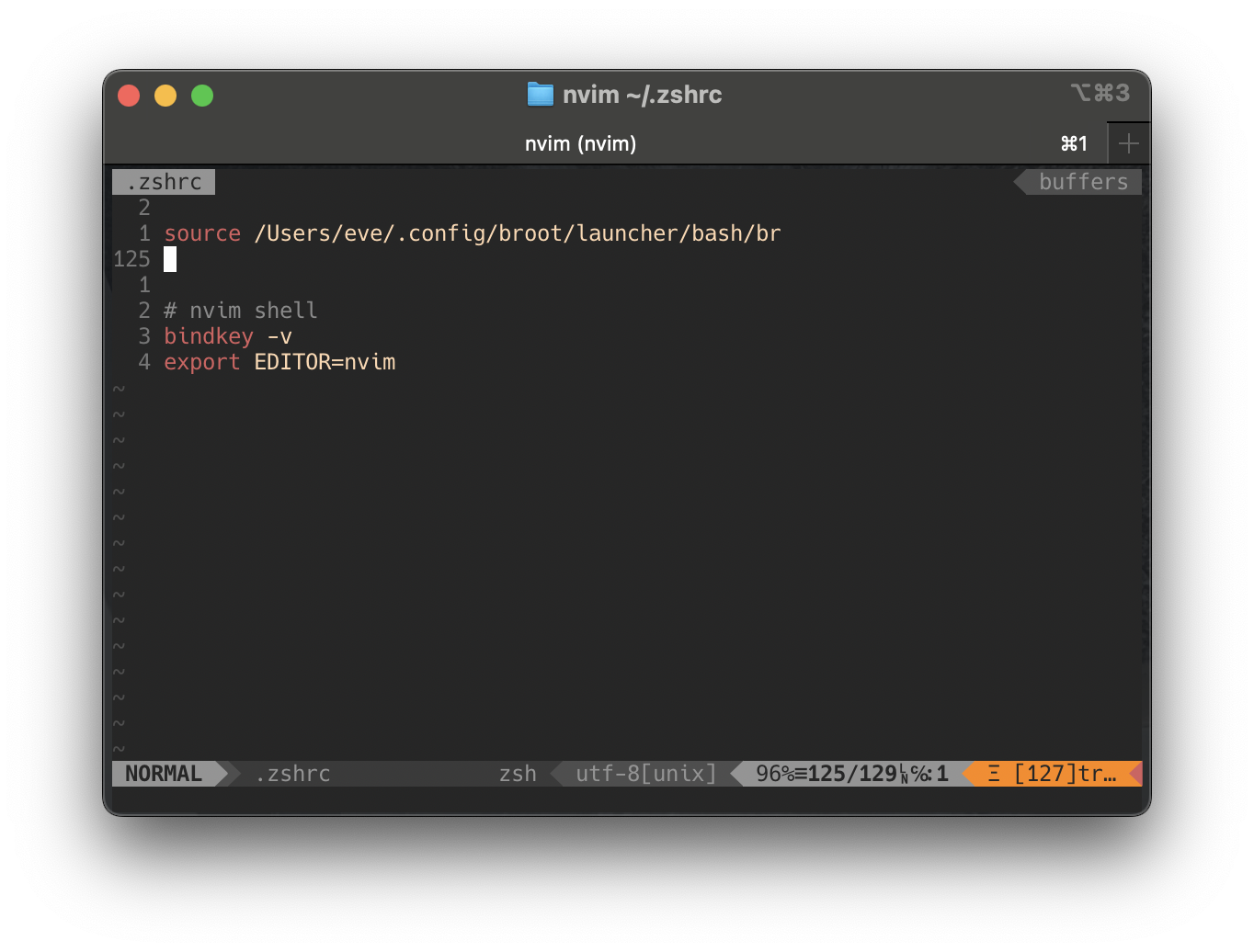The image size is (1254, 952).
Task: Click the ⌥⌘3 shortcut indicator in the title bar
Action: [x=1100, y=92]
